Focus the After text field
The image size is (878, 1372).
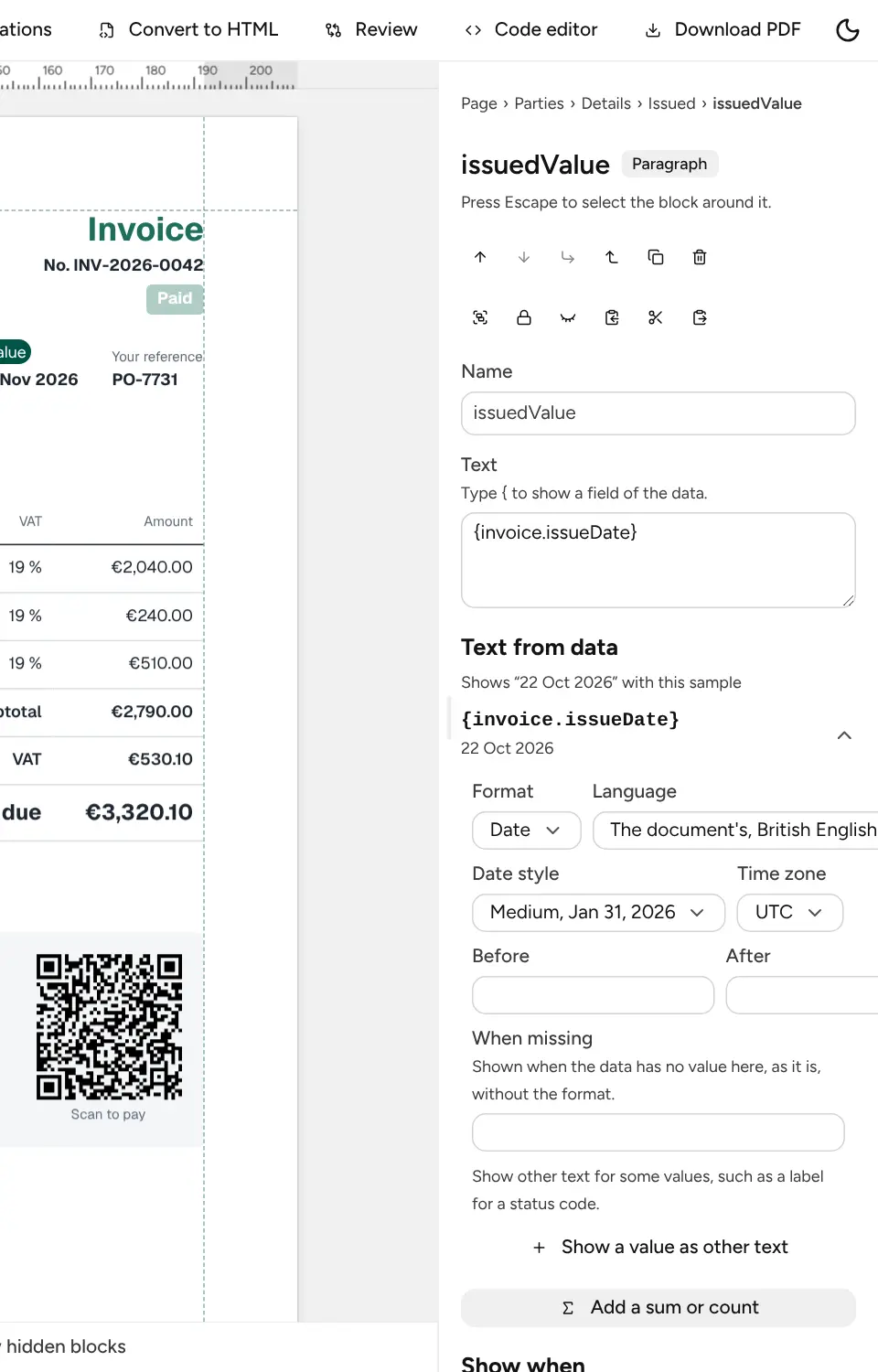(802, 995)
